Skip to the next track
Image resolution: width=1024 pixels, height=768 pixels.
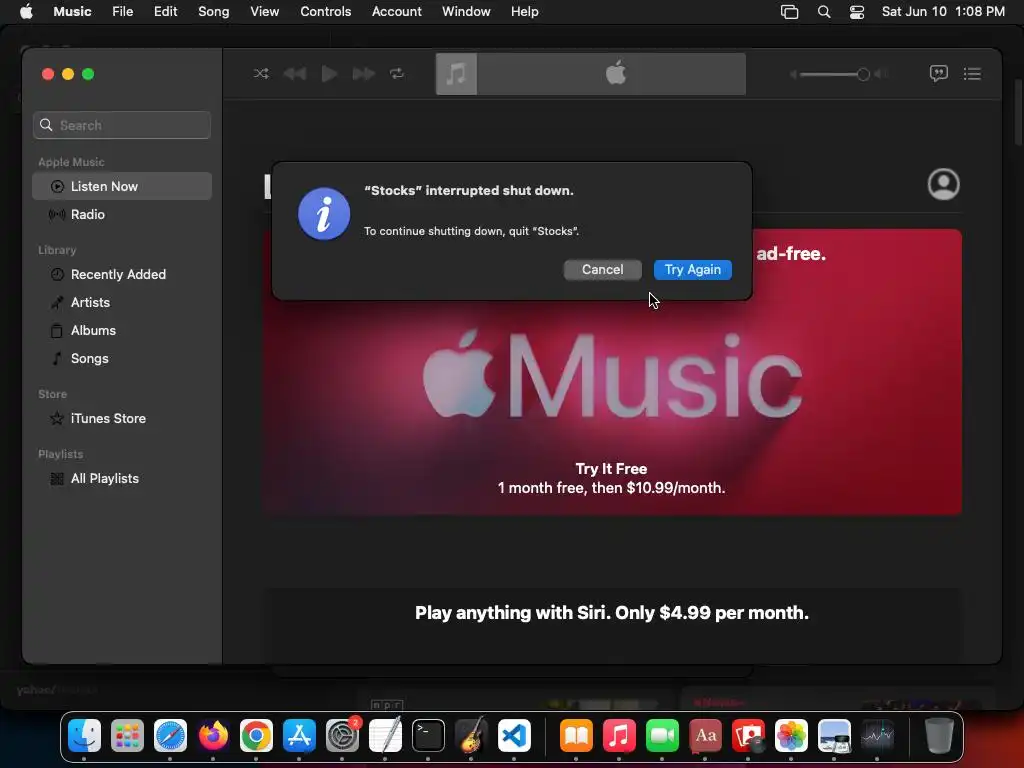363,73
